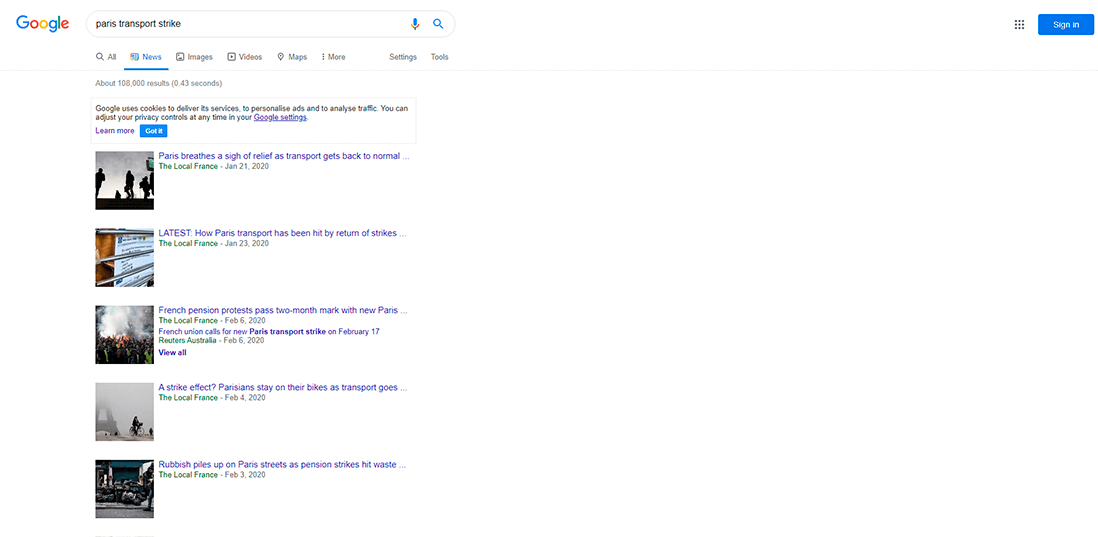This screenshot has height=537, width=1098.
Task: Click the Sign in button
Action: [1066, 25]
